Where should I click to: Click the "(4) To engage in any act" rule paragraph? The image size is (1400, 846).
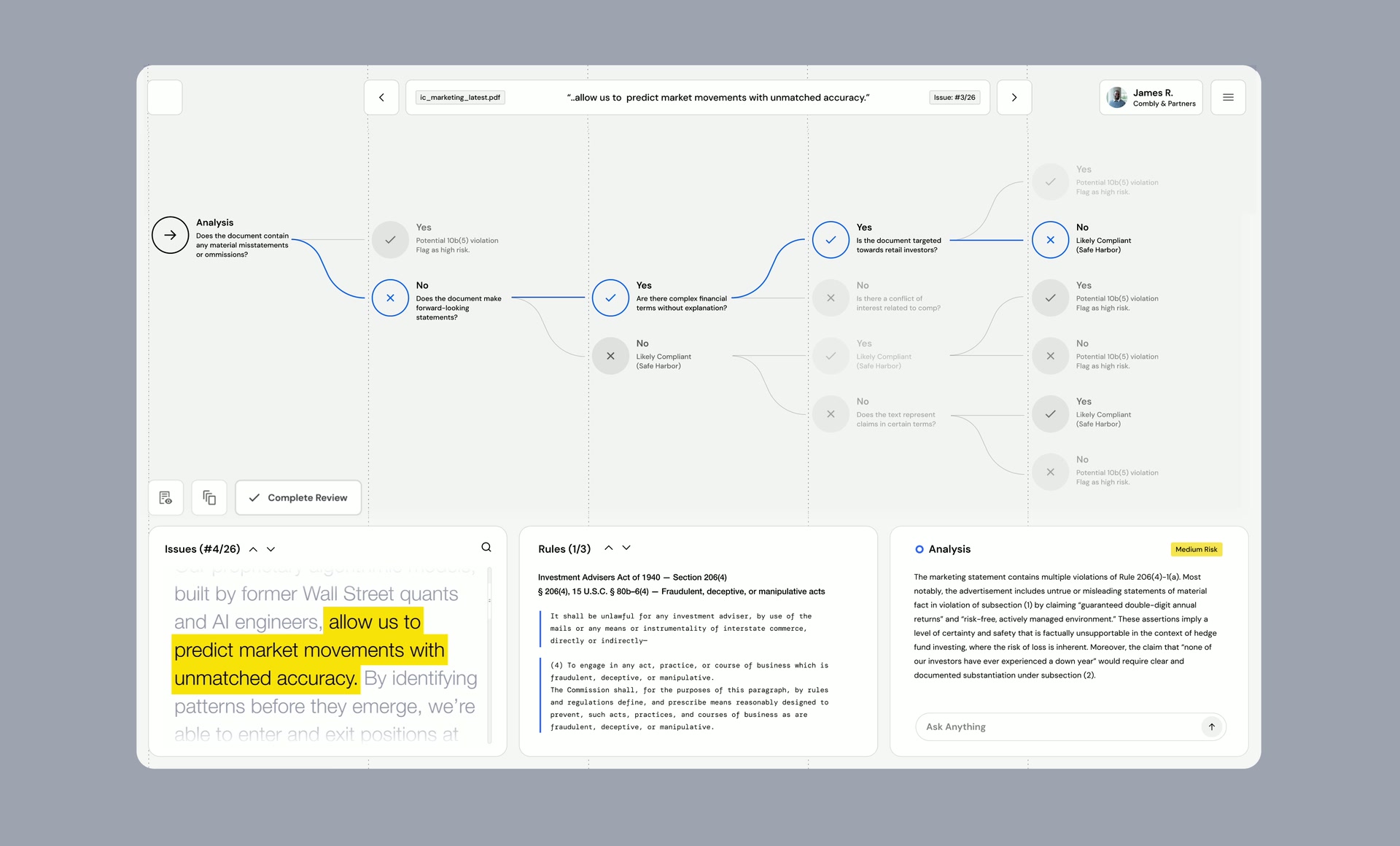[689, 696]
